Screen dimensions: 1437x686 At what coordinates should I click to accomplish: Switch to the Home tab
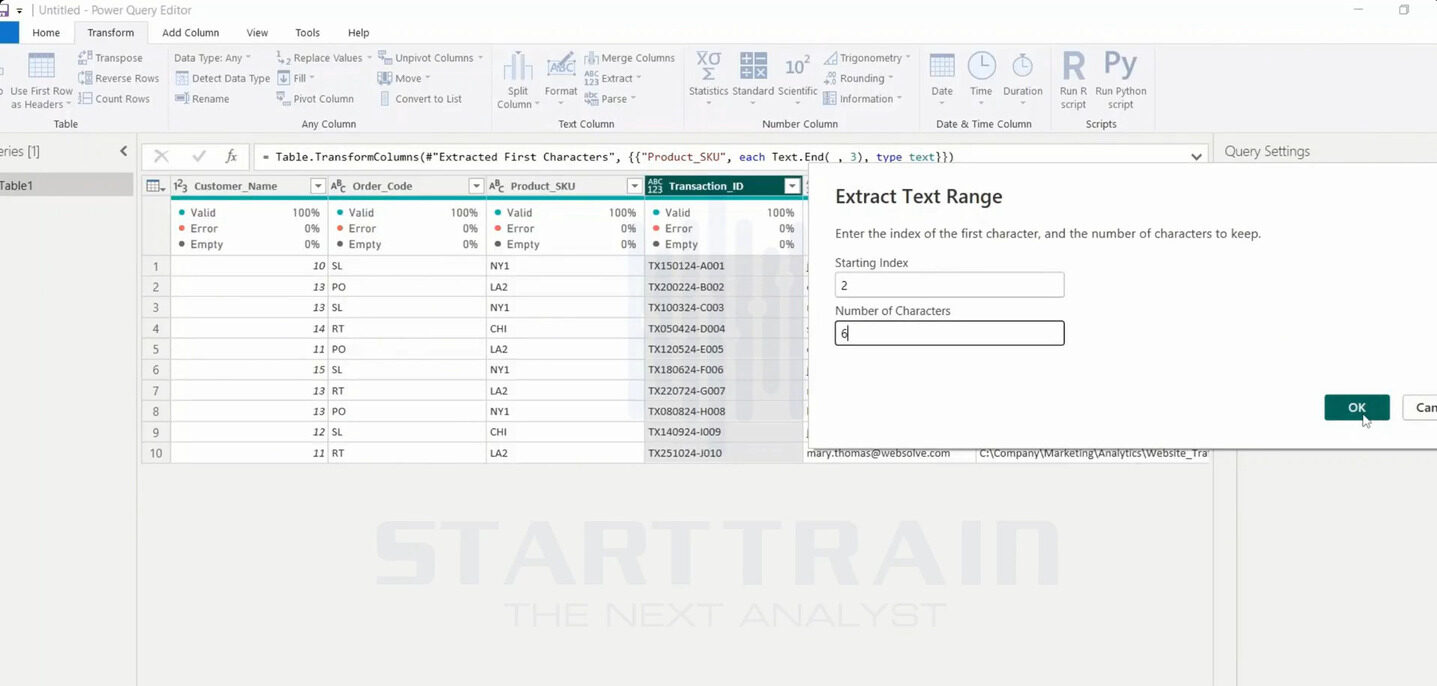(x=46, y=33)
